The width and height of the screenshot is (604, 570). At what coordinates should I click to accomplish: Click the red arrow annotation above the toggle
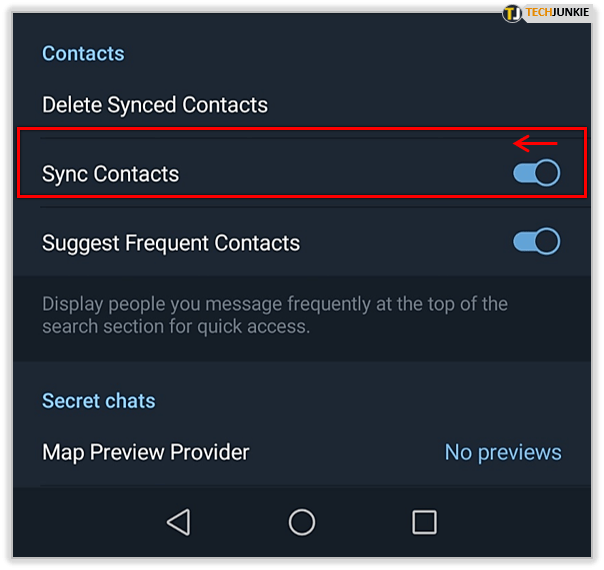535,144
